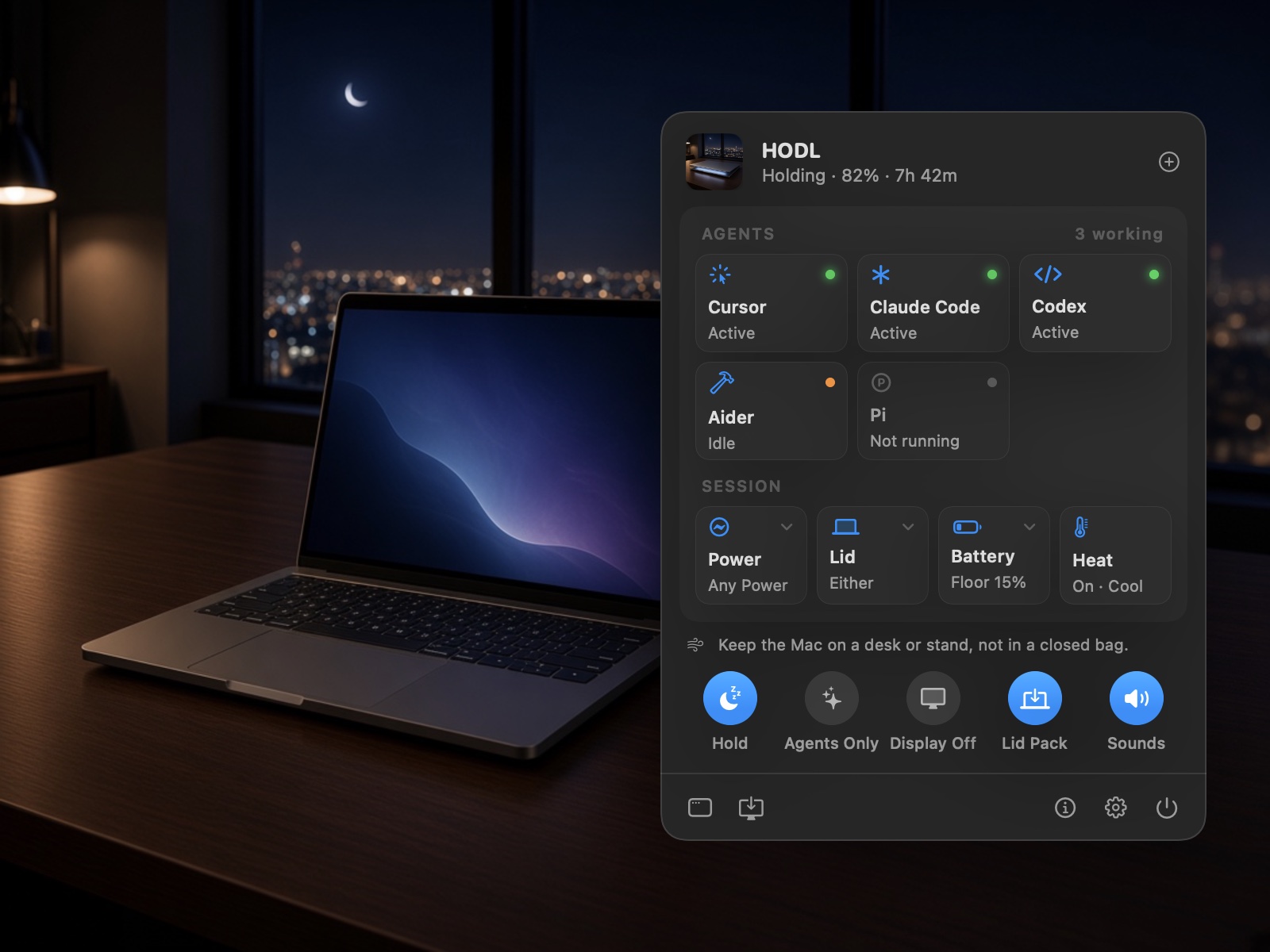
Task: Click the 'On · Cool' heat status
Action: pyautogui.click(x=1107, y=586)
